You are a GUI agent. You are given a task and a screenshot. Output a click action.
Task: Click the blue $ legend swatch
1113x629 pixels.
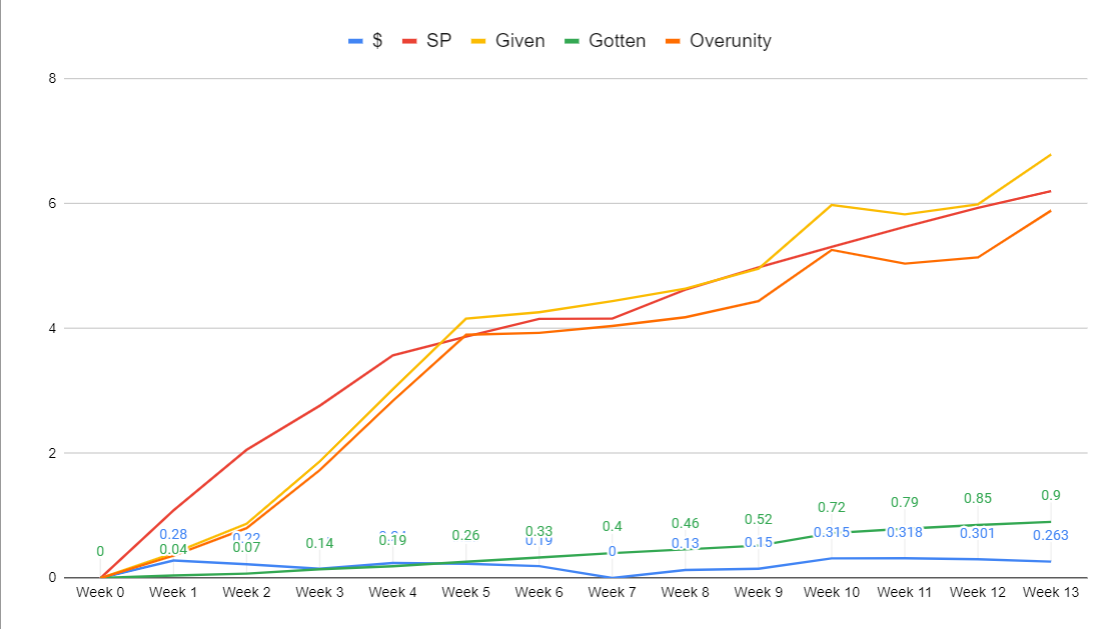pos(356,42)
